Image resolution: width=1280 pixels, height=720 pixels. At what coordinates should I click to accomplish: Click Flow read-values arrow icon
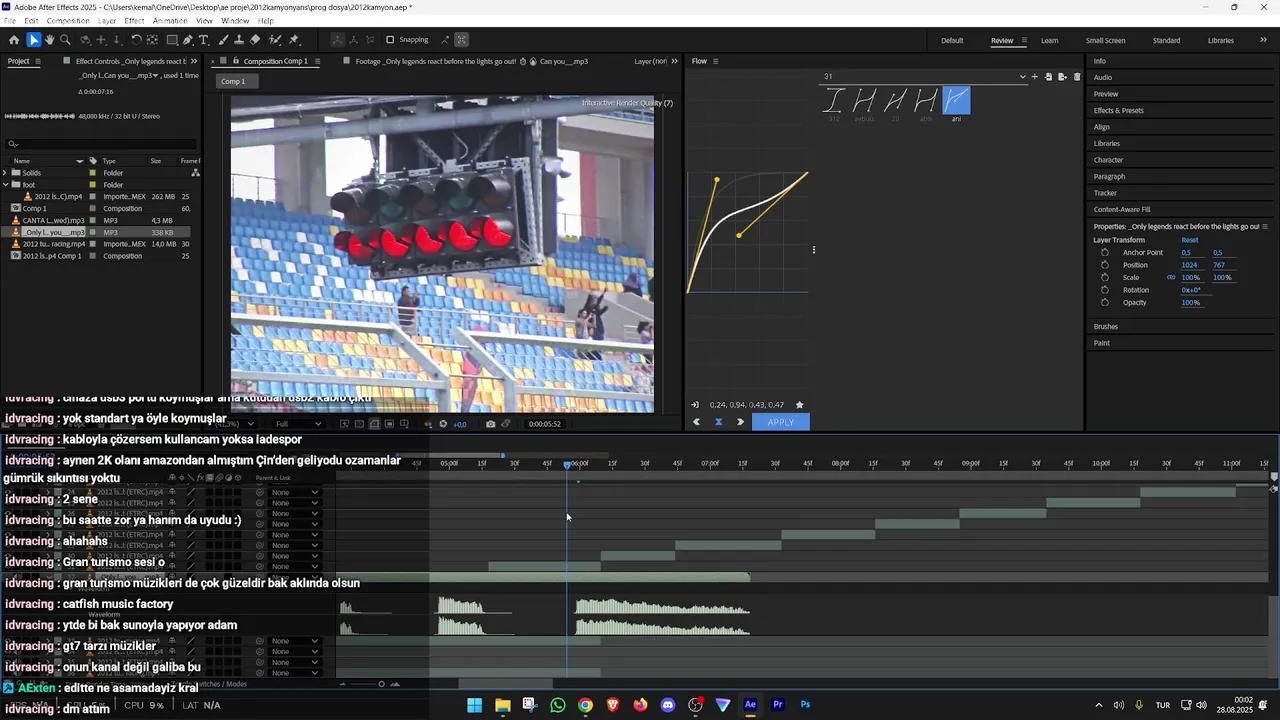tap(695, 405)
